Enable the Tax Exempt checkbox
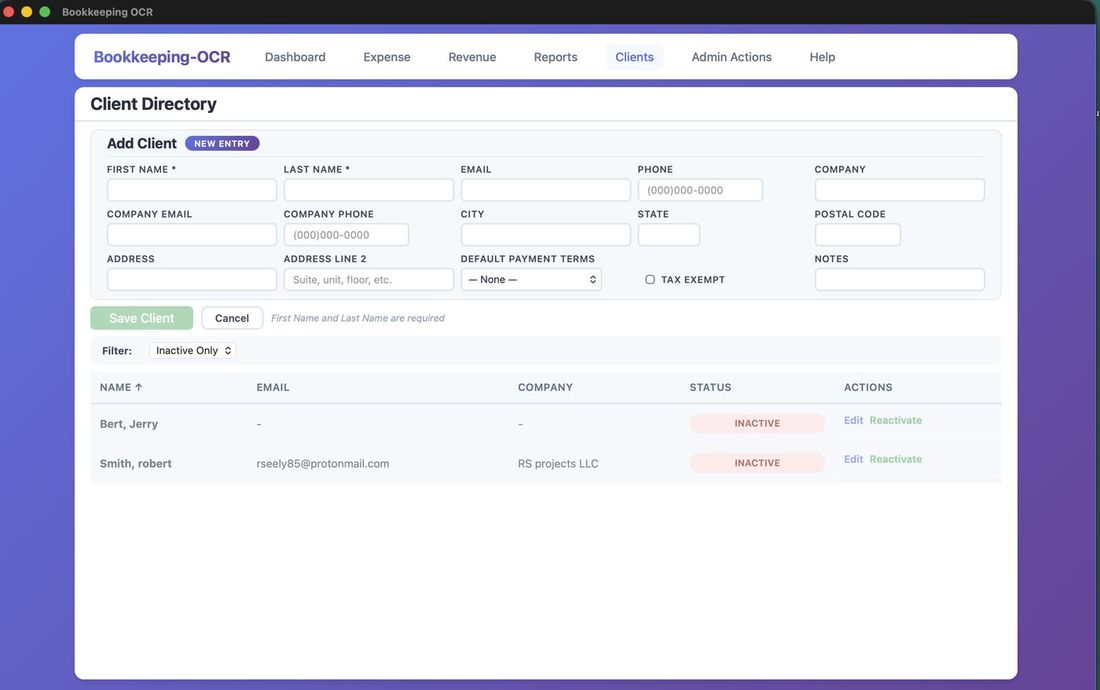This screenshot has width=1100, height=690. coord(650,280)
